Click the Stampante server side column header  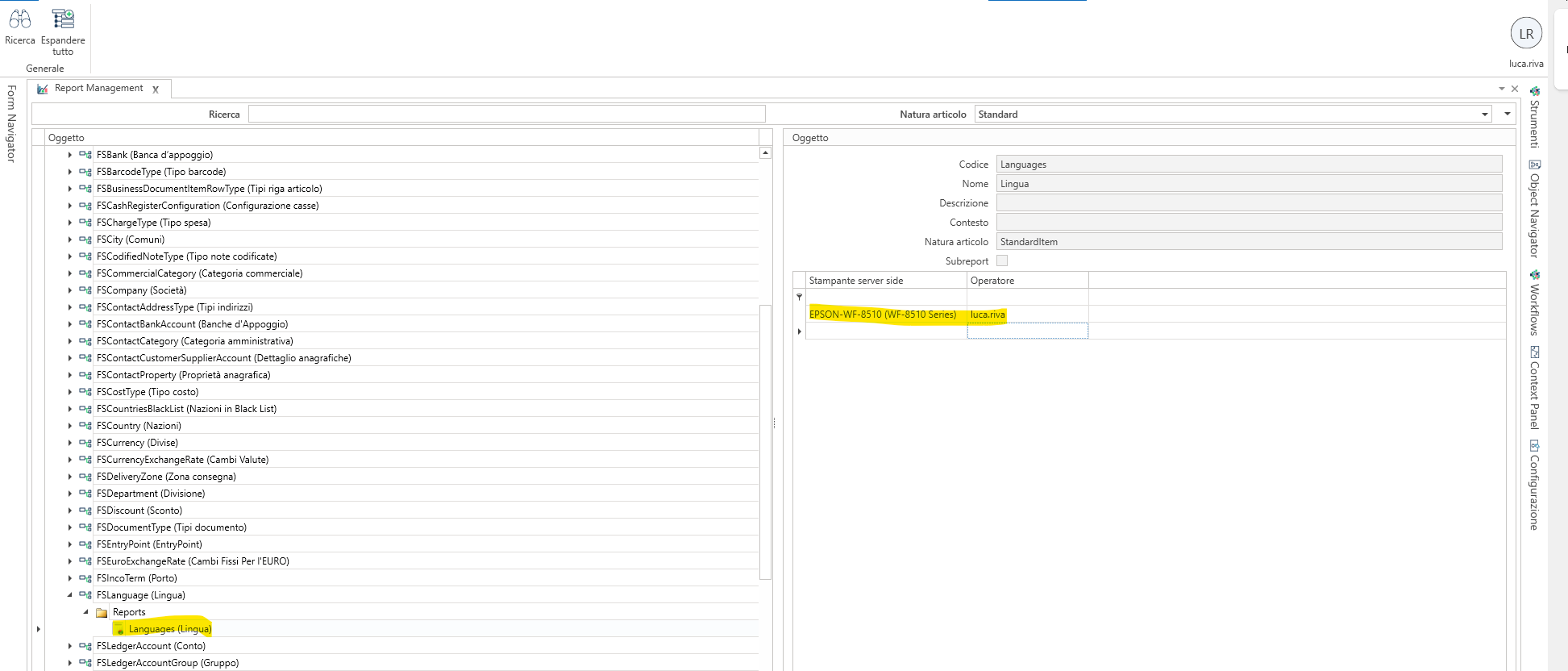pos(886,280)
